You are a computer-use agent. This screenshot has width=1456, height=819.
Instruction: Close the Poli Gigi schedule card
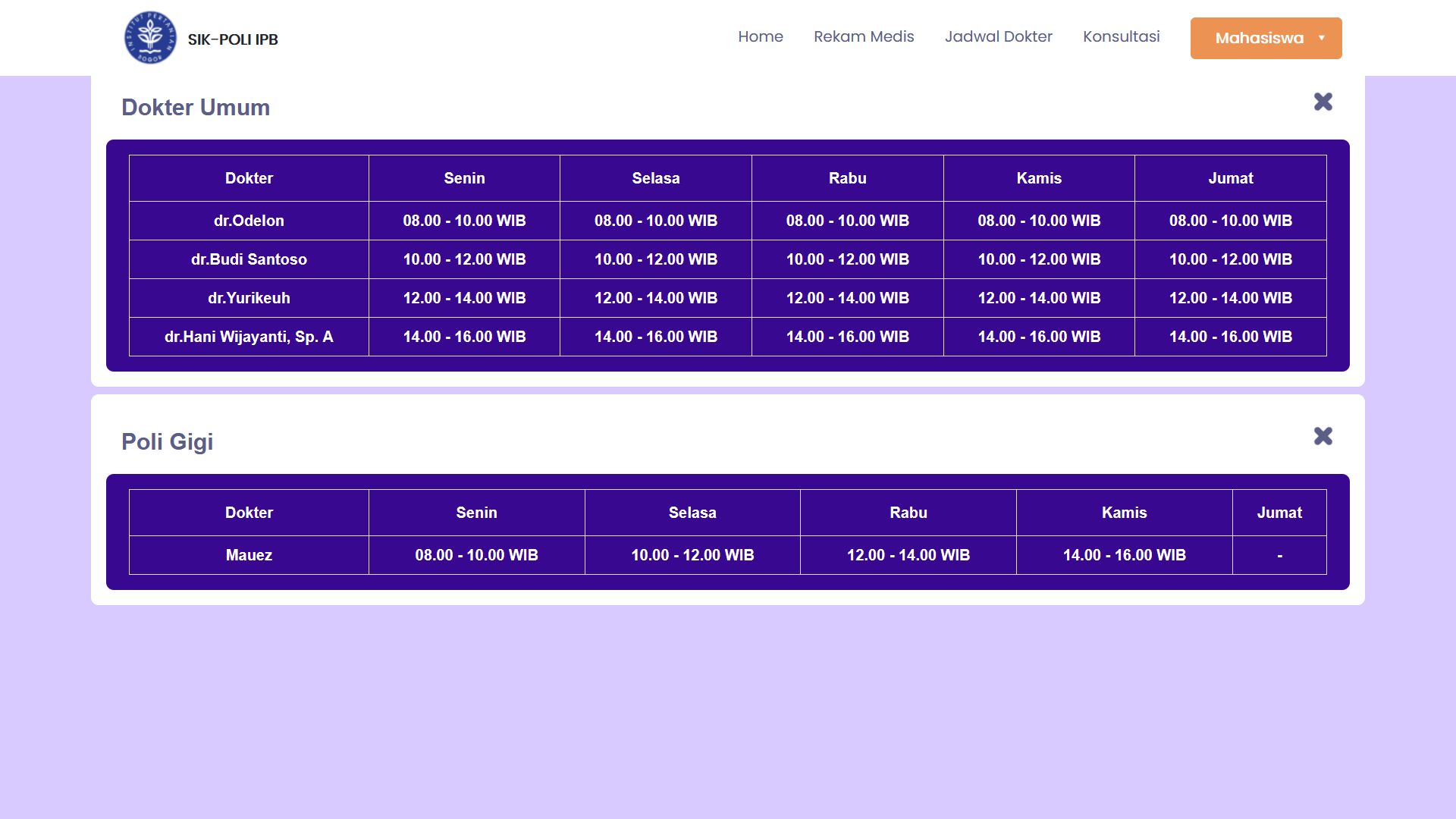pyautogui.click(x=1323, y=436)
